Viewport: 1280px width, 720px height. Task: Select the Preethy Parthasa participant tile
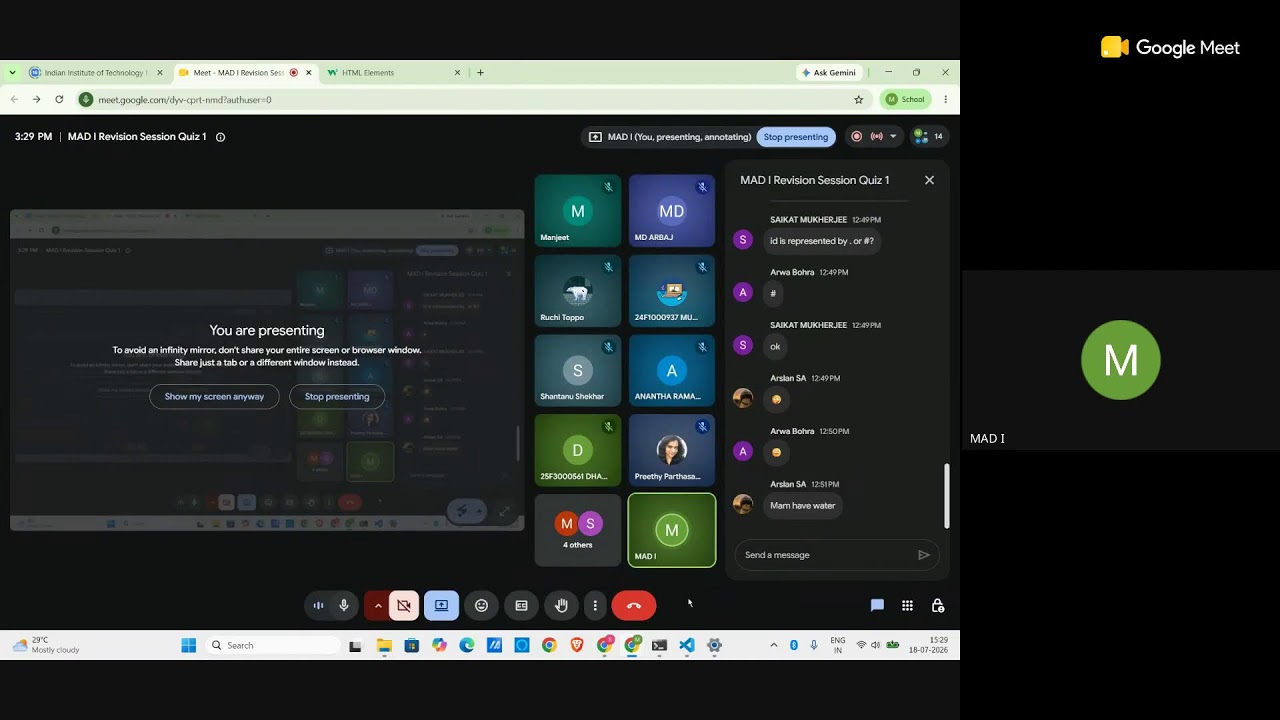coord(672,450)
